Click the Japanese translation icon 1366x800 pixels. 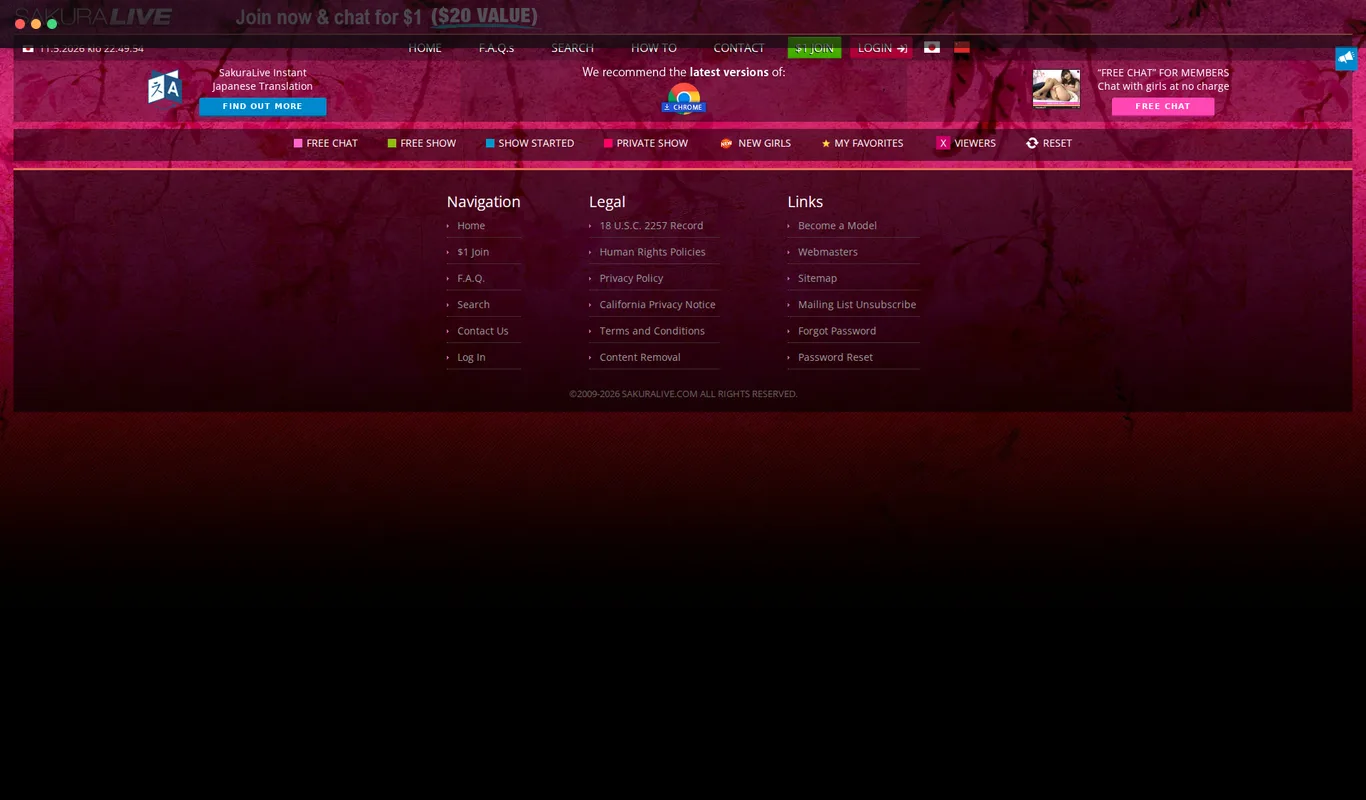click(165, 88)
